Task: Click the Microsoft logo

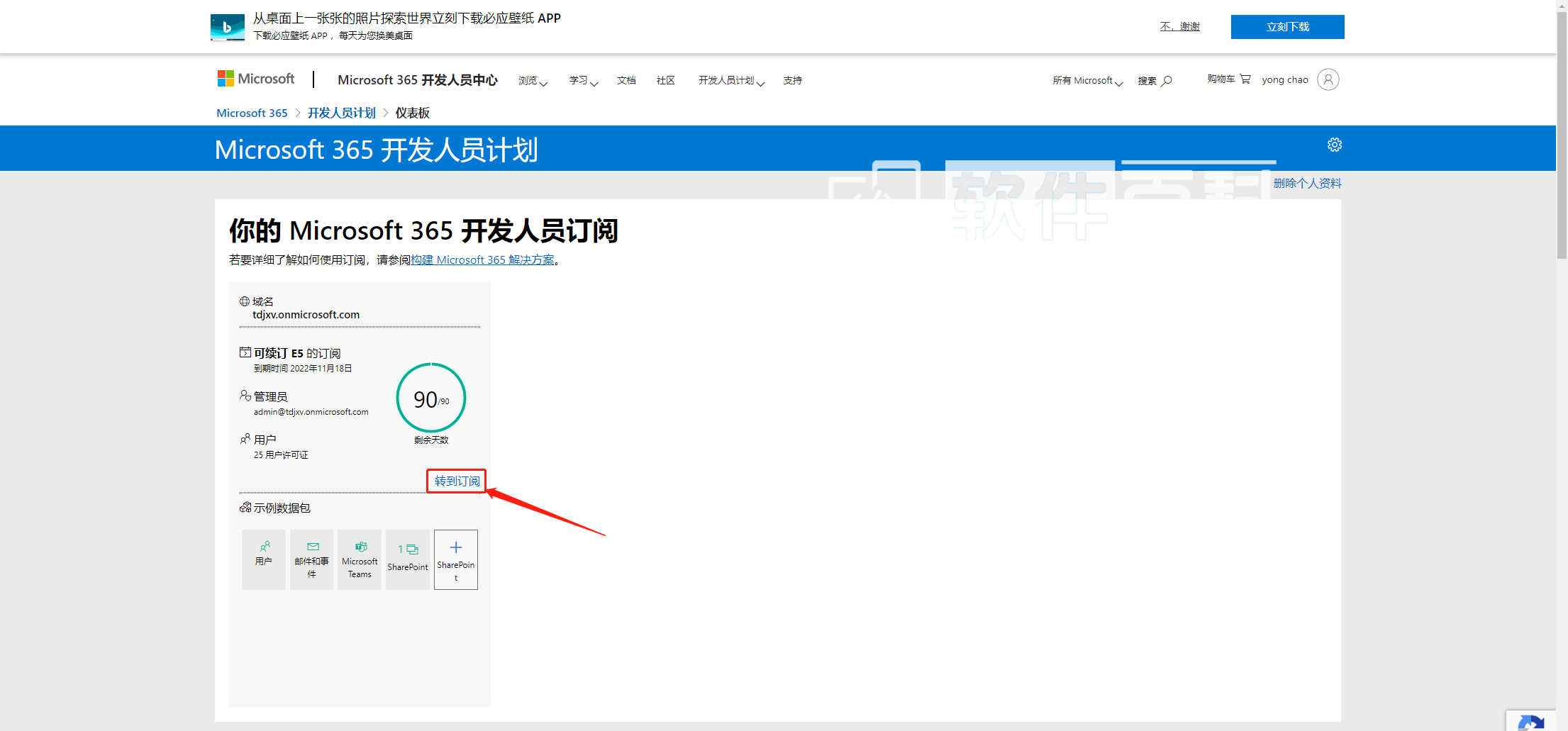Action: pyautogui.click(x=256, y=79)
